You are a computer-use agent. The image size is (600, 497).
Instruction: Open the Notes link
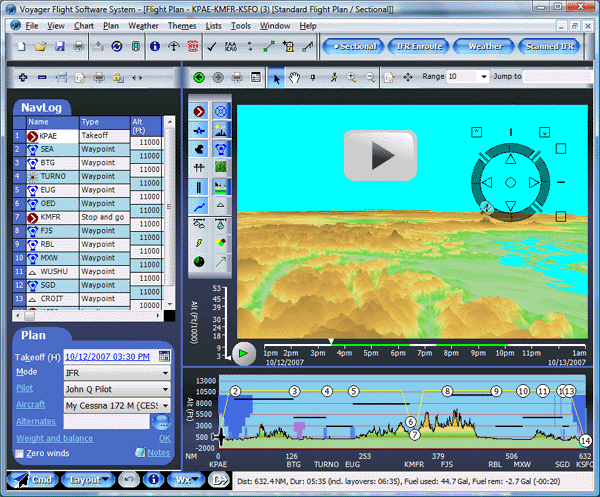[158, 453]
